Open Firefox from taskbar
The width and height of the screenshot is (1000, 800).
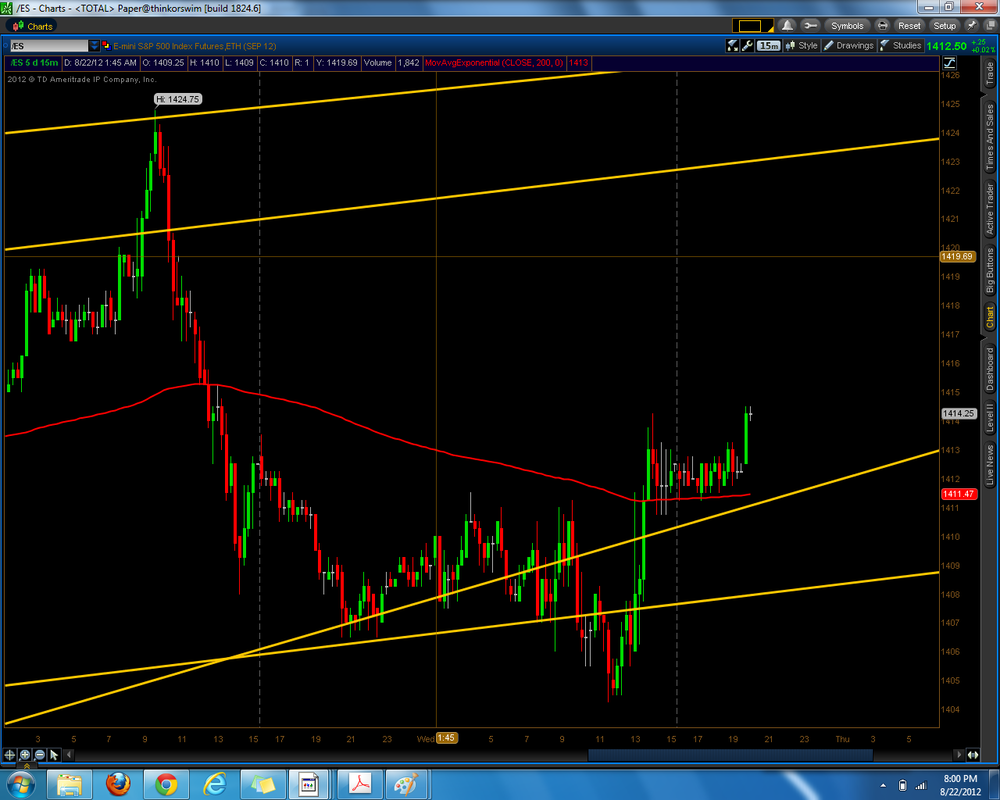pos(118,784)
